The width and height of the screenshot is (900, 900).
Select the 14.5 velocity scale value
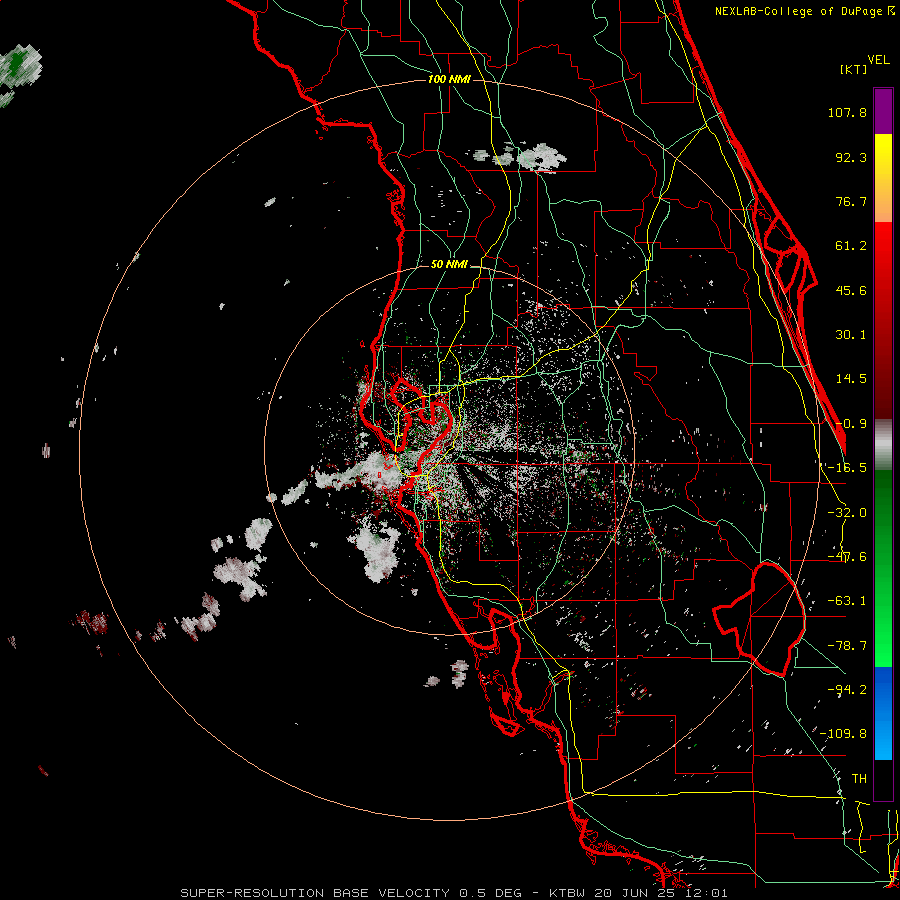click(851, 379)
